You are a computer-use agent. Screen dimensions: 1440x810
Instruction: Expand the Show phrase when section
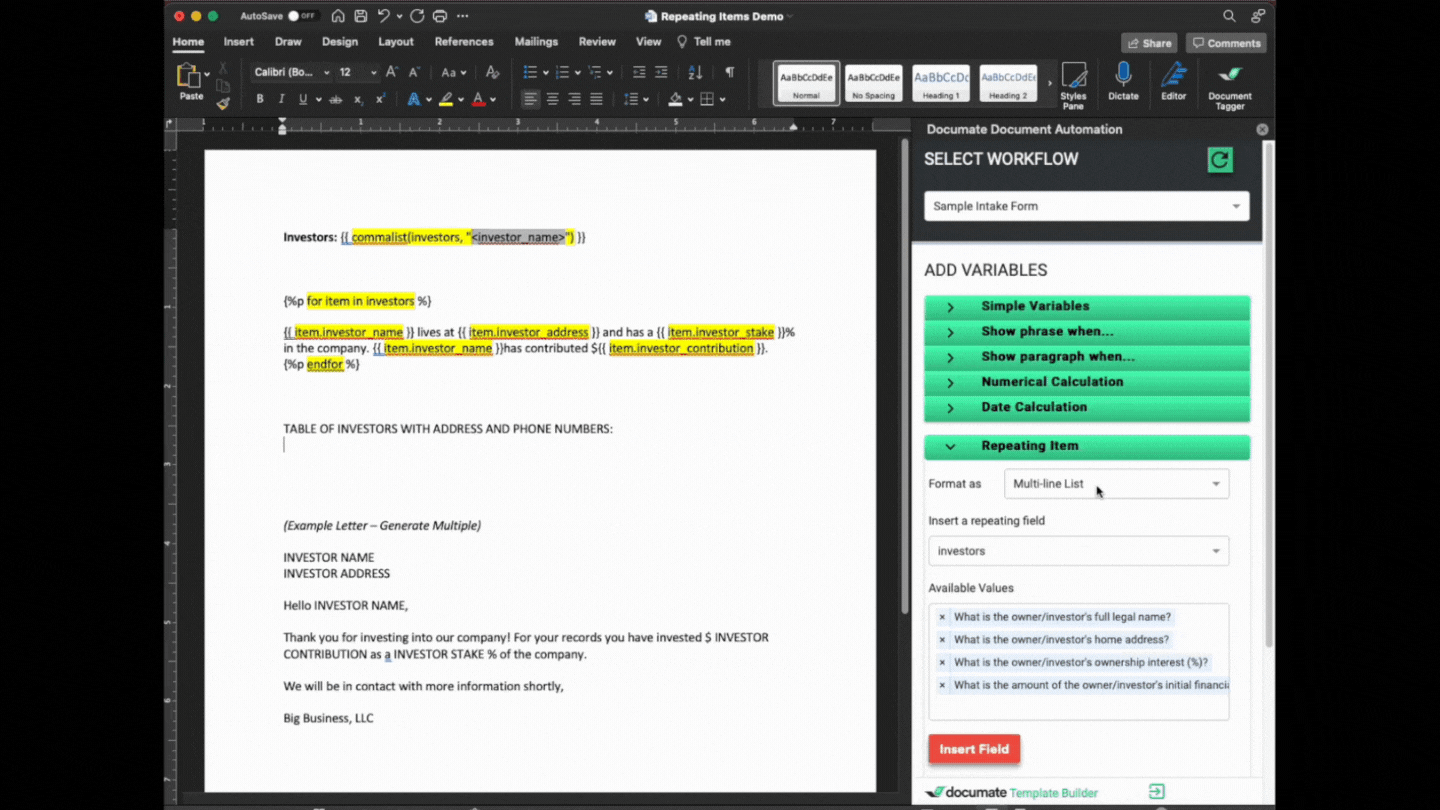click(x=1086, y=331)
